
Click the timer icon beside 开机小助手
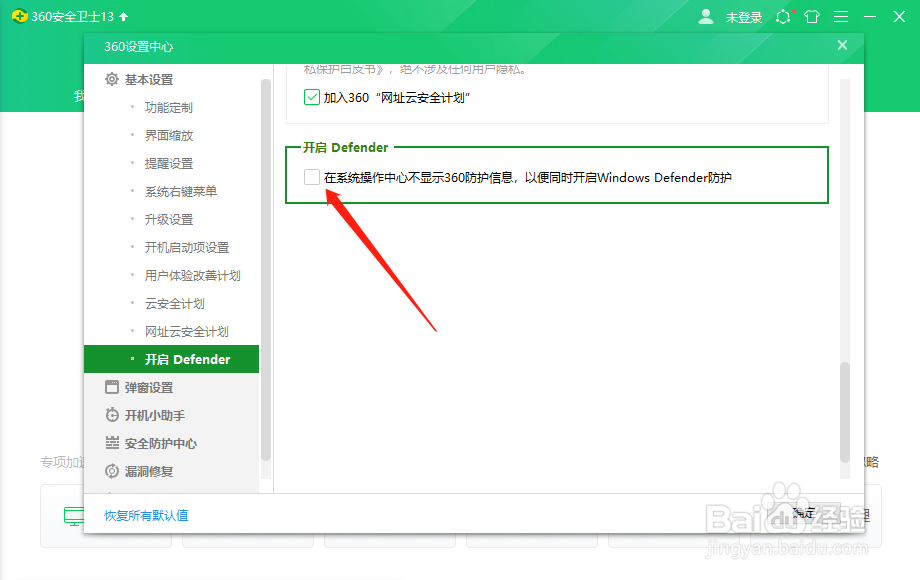111,415
